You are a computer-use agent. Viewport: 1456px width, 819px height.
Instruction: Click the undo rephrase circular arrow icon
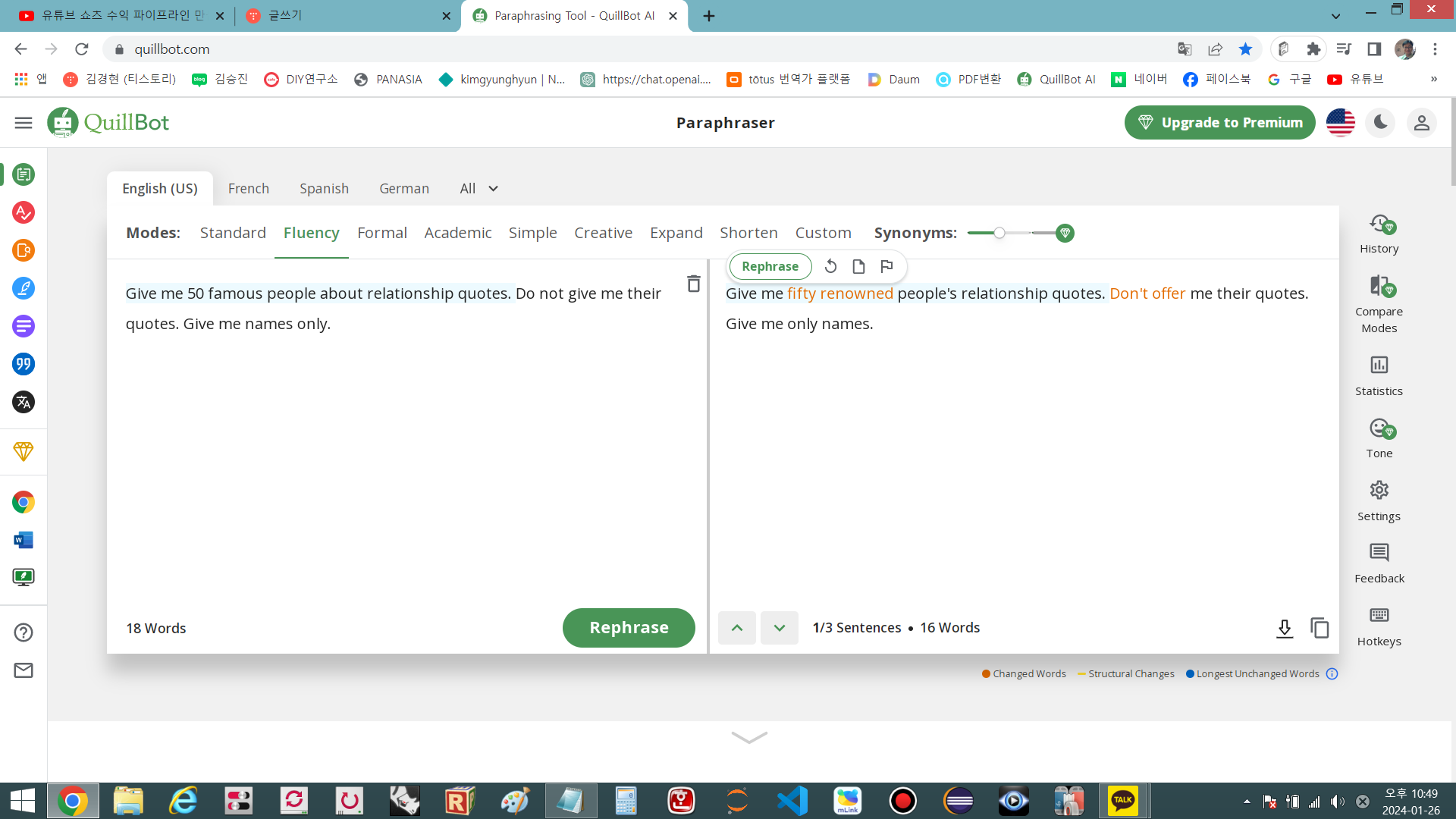tap(830, 266)
